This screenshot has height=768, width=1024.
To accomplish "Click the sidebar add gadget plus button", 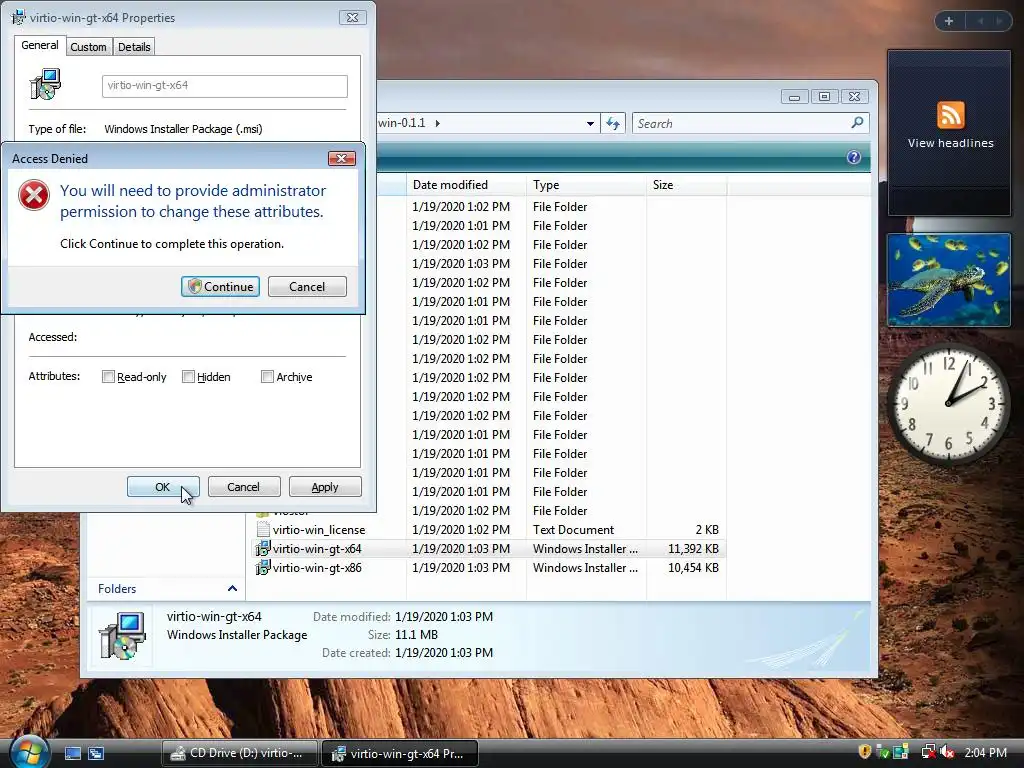I will tap(949, 21).
